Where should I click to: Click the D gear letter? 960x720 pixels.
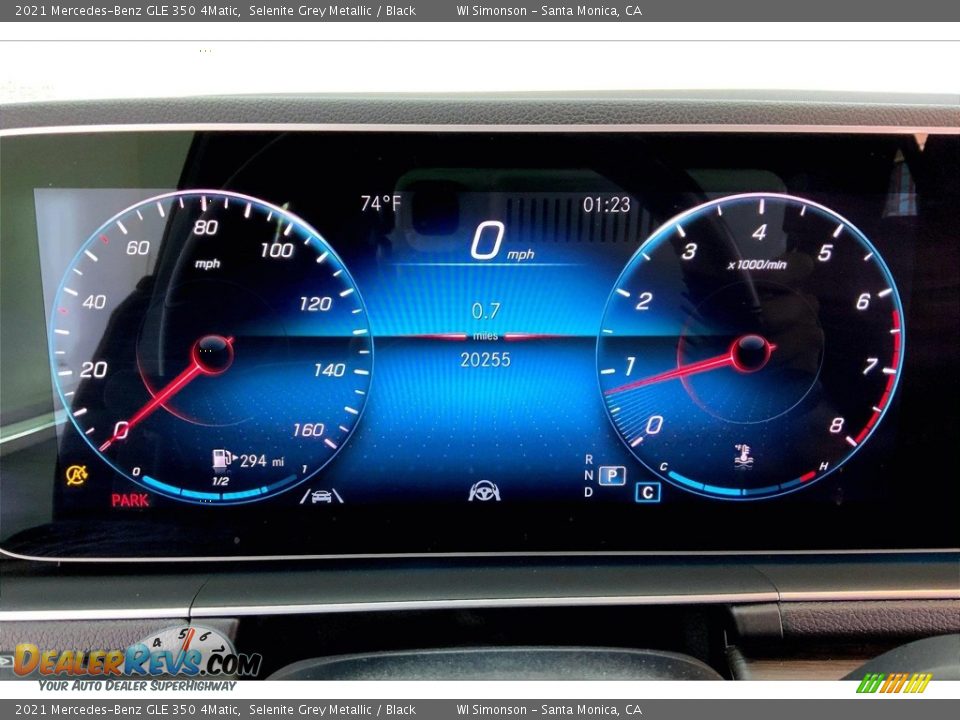[588, 492]
